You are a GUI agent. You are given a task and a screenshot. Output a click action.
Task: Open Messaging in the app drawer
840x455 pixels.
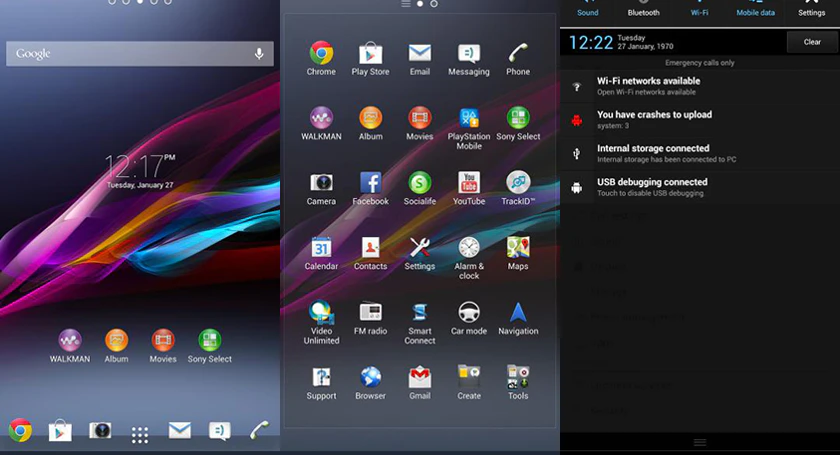[x=469, y=58]
